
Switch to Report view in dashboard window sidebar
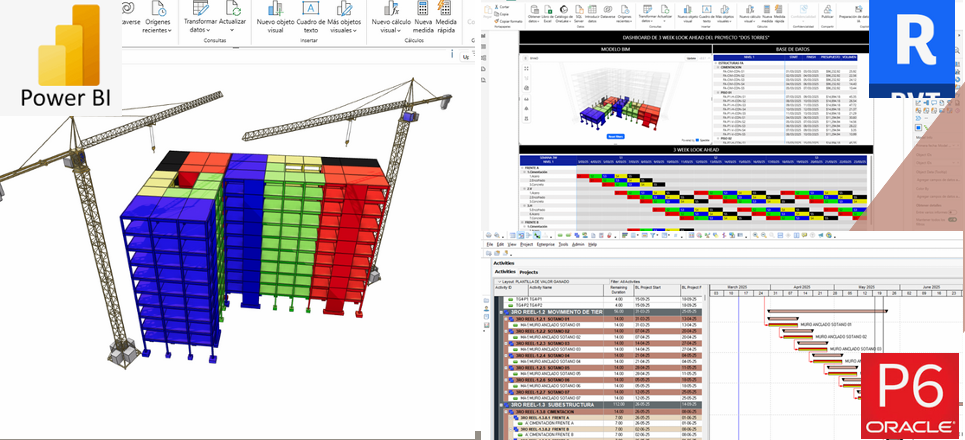[x=483, y=36]
